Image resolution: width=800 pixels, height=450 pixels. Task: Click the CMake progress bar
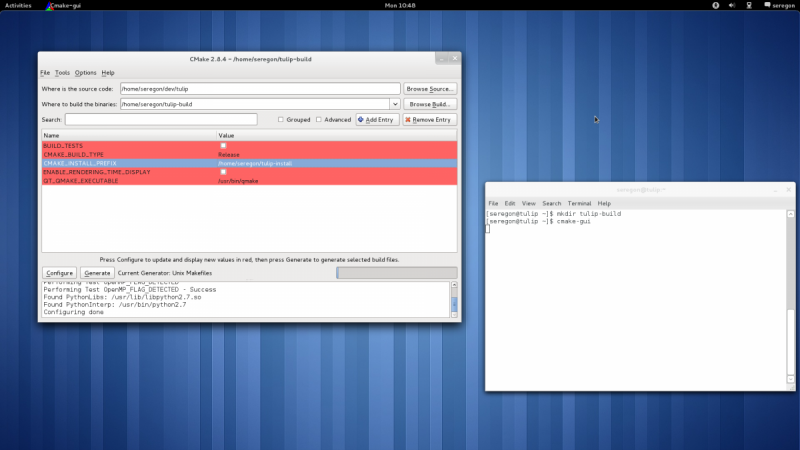pos(396,273)
